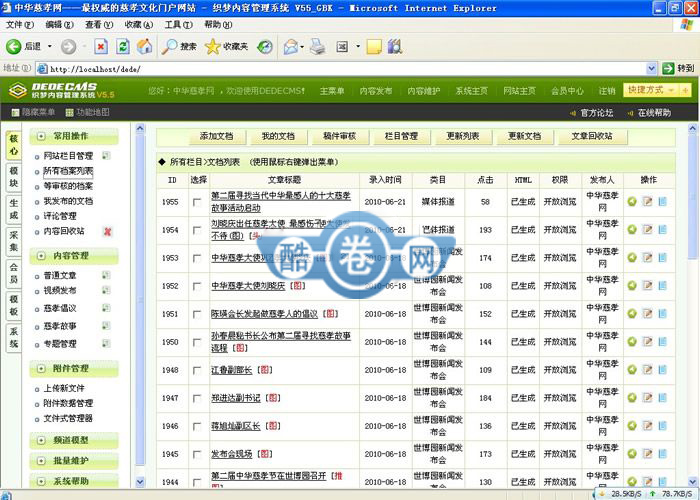Click the IE Search magnifier icon

pyautogui.click(x=169, y=46)
